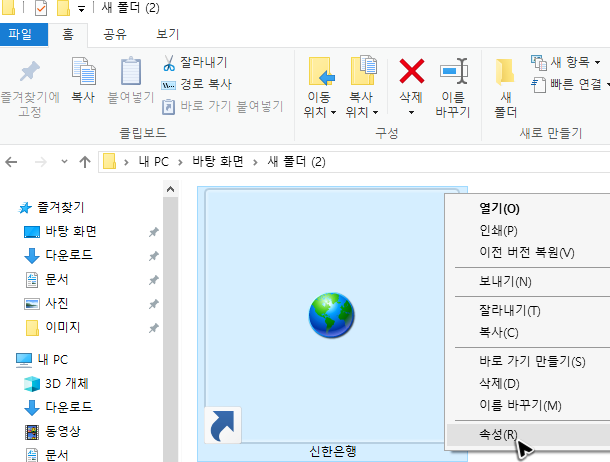
Task: Click the Back navigation arrow
Action: coord(11,162)
